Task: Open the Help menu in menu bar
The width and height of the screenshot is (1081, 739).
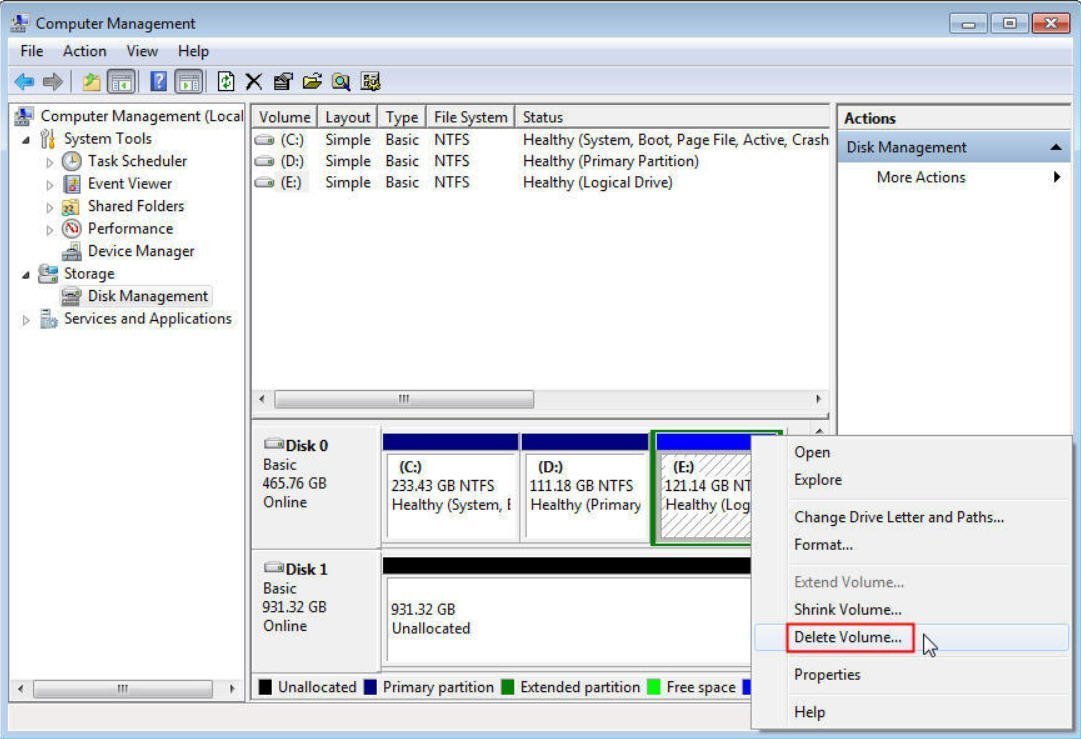Action: [x=193, y=51]
